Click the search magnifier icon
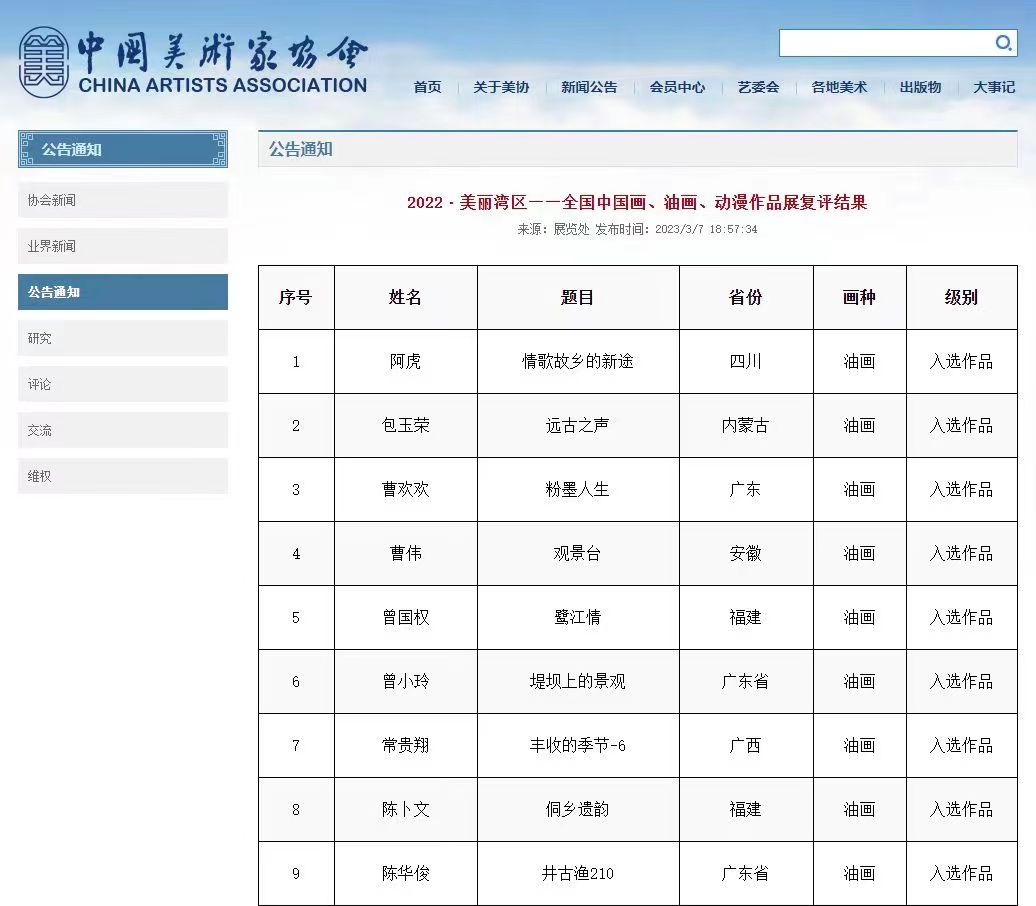 pos(1003,43)
